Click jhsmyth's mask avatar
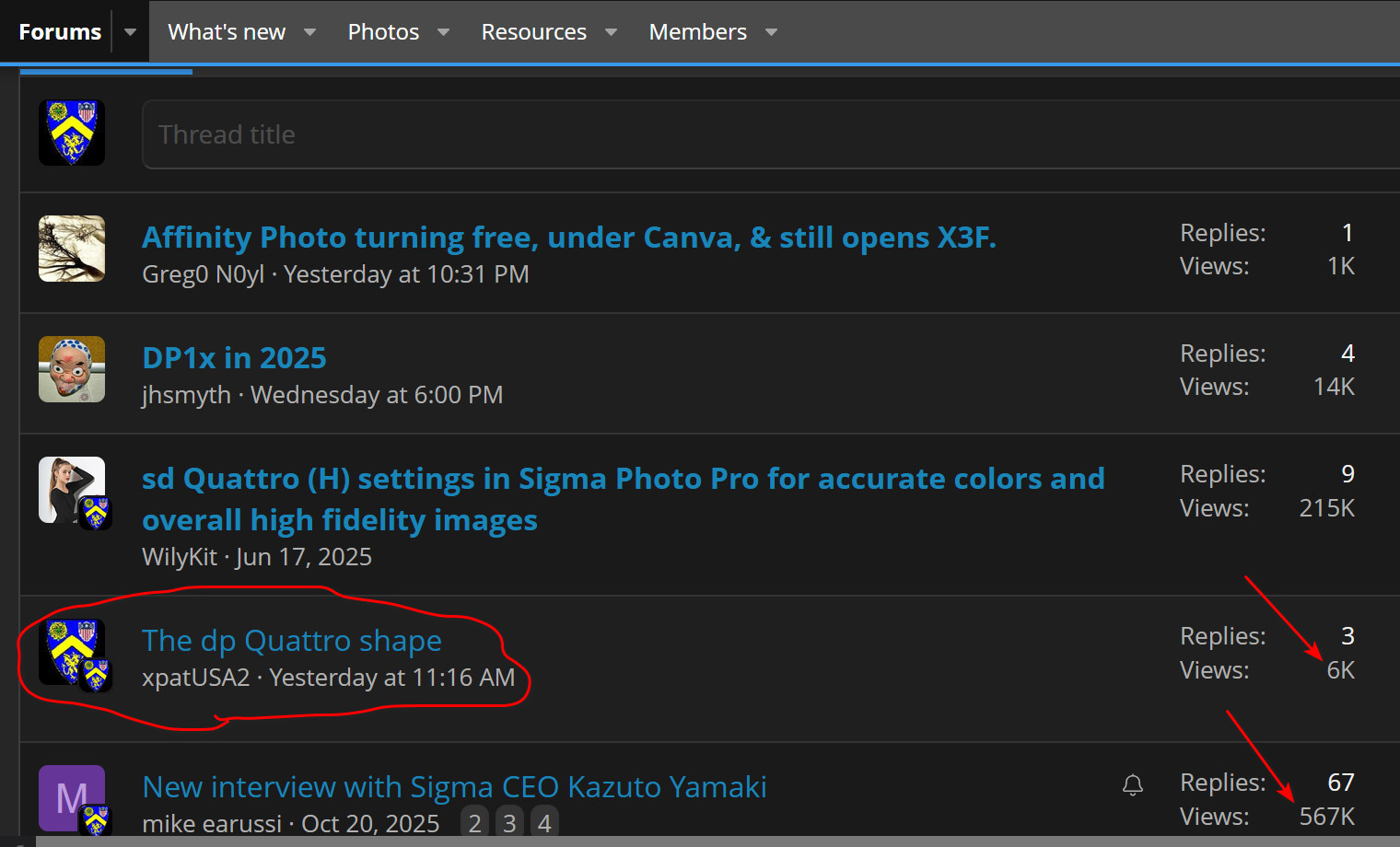 click(x=72, y=369)
